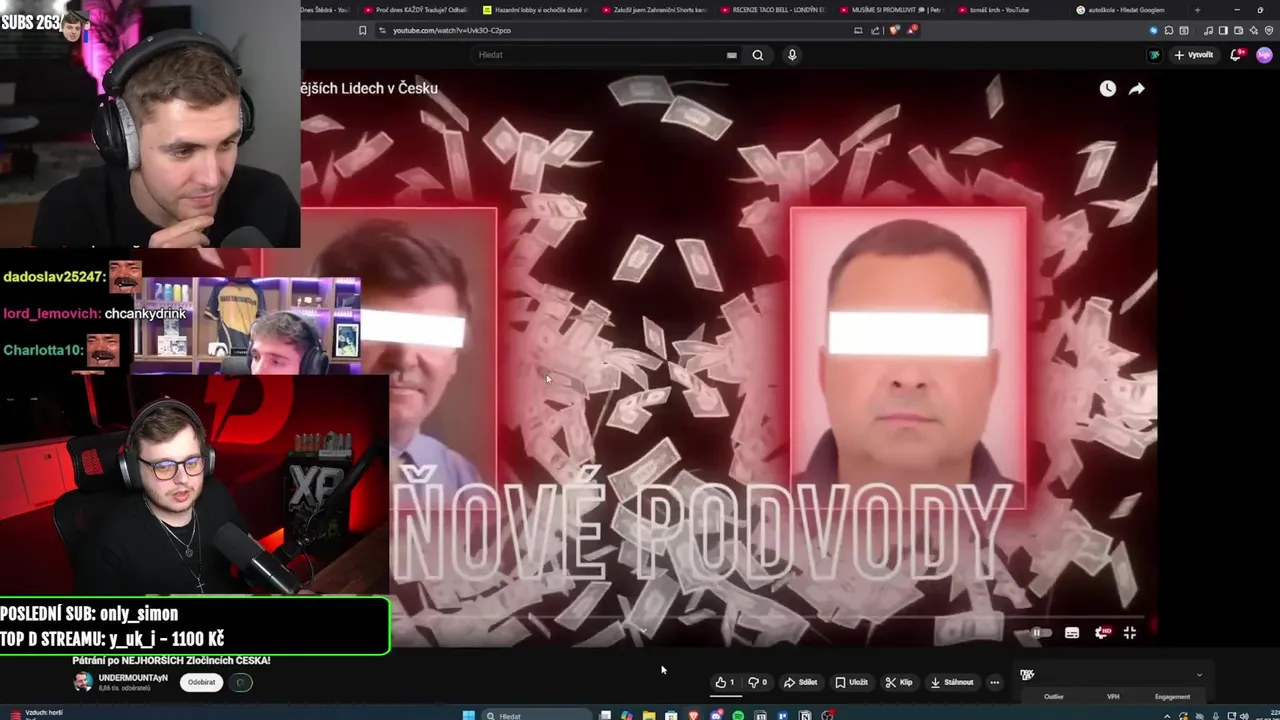The height and width of the screenshot is (720, 1280).
Task: Subscribe using the Odebírat button
Action: click(x=201, y=682)
